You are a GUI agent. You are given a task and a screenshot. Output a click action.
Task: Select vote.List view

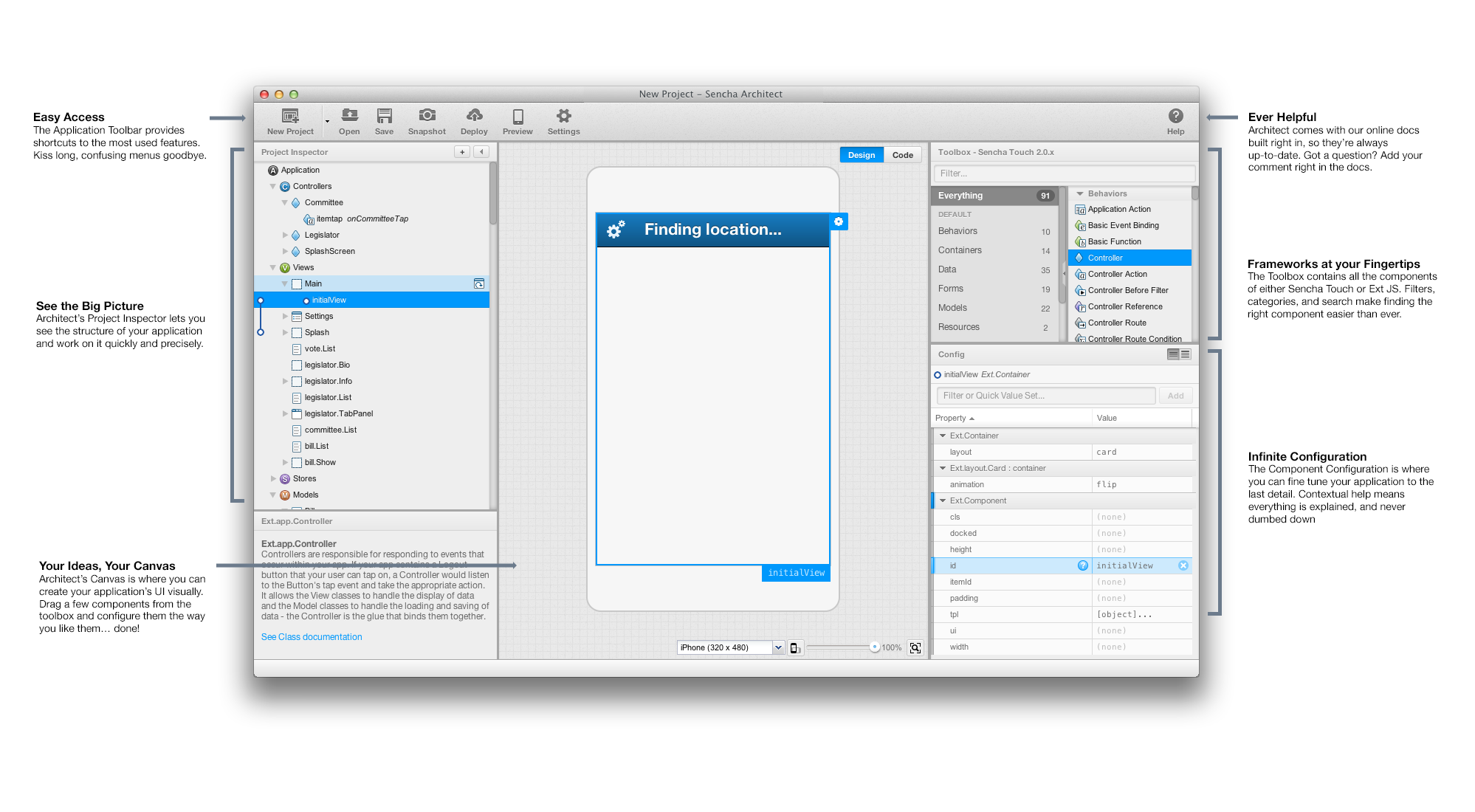(x=320, y=349)
